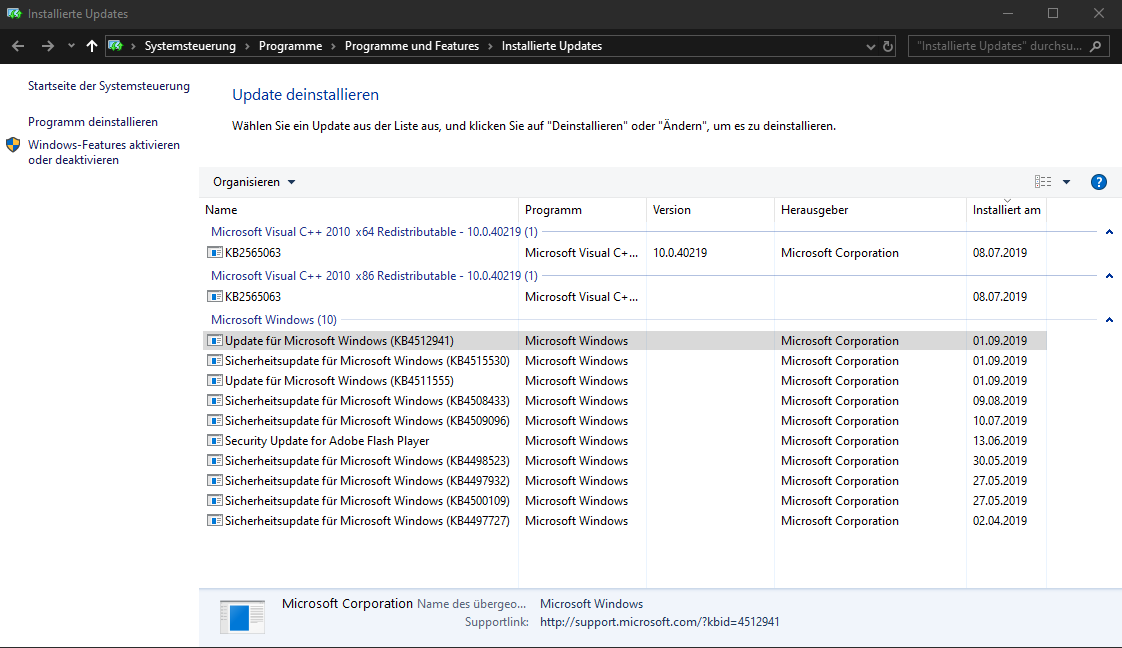Maximize the Installierte Updates window
This screenshot has width=1122, height=648.
pos(1053,14)
